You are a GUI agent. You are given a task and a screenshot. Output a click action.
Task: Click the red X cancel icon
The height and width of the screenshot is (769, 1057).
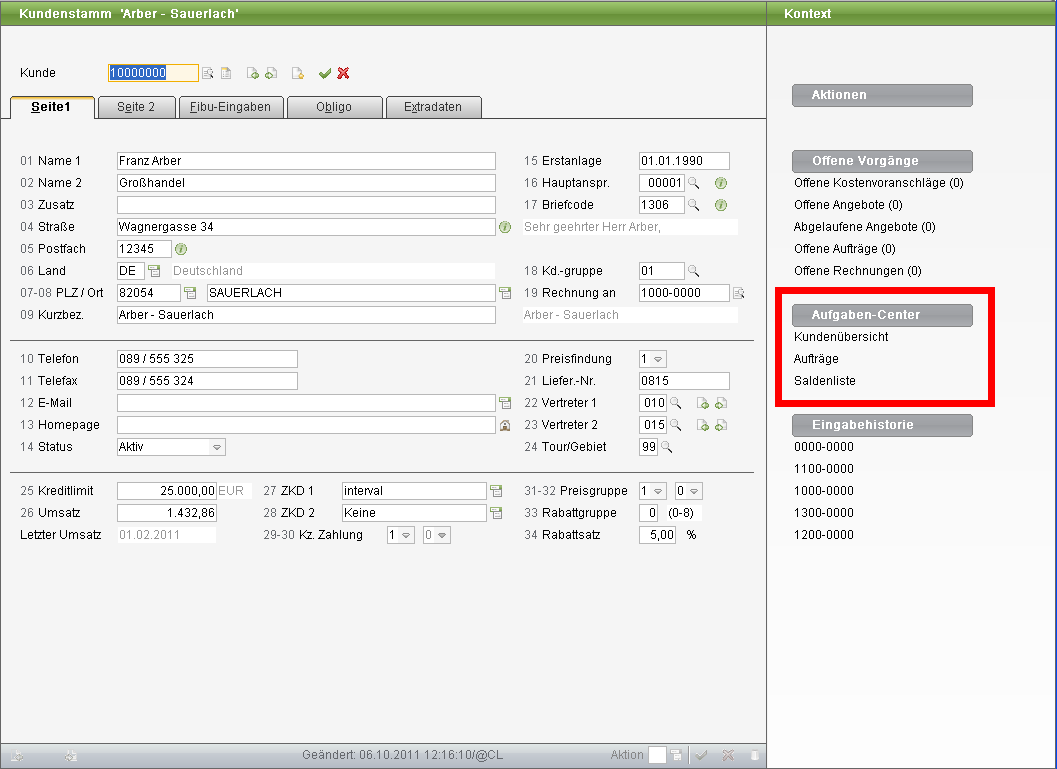click(344, 73)
